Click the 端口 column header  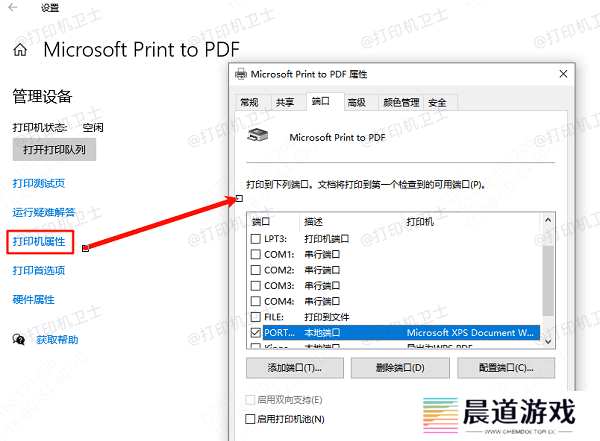point(261,222)
